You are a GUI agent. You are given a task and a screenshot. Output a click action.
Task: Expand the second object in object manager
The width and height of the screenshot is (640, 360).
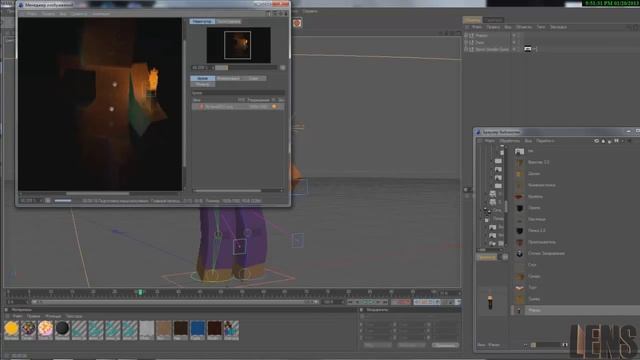pos(466,42)
